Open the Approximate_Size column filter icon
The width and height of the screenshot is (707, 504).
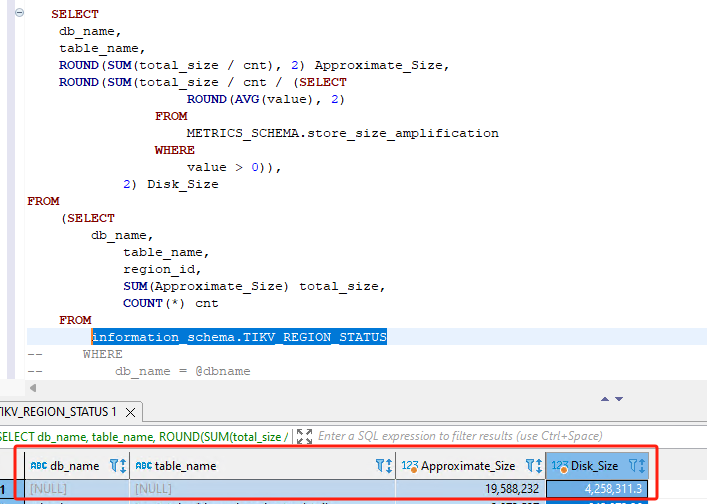(x=533, y=466)
